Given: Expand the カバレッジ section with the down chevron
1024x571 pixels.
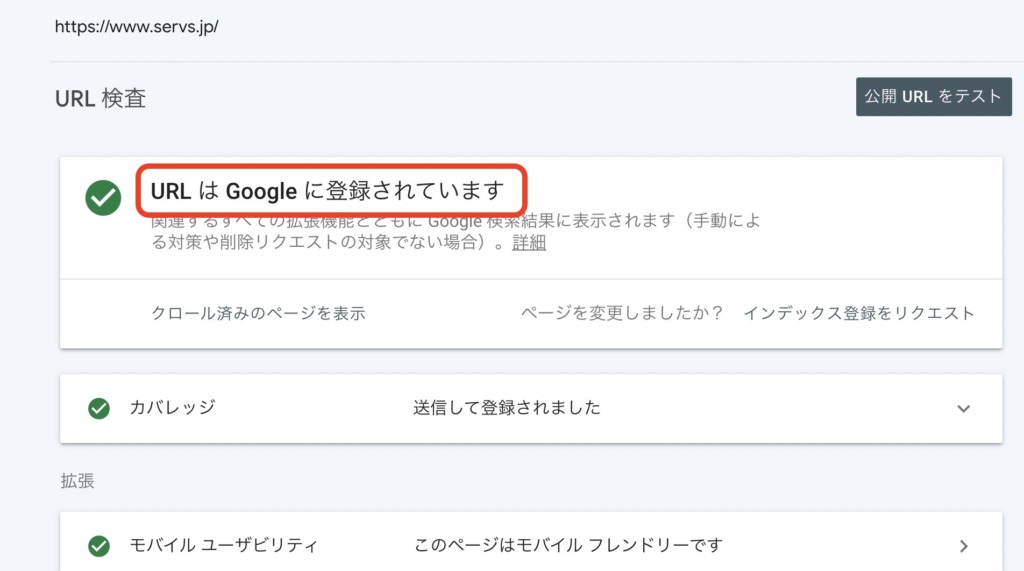Looking at the screenshot, I should (963, 409).
